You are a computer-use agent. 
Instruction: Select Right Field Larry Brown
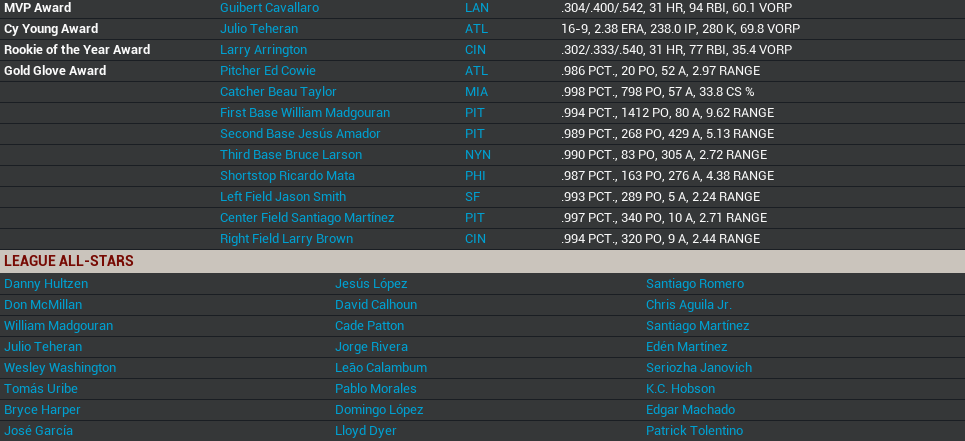[286, 239]
